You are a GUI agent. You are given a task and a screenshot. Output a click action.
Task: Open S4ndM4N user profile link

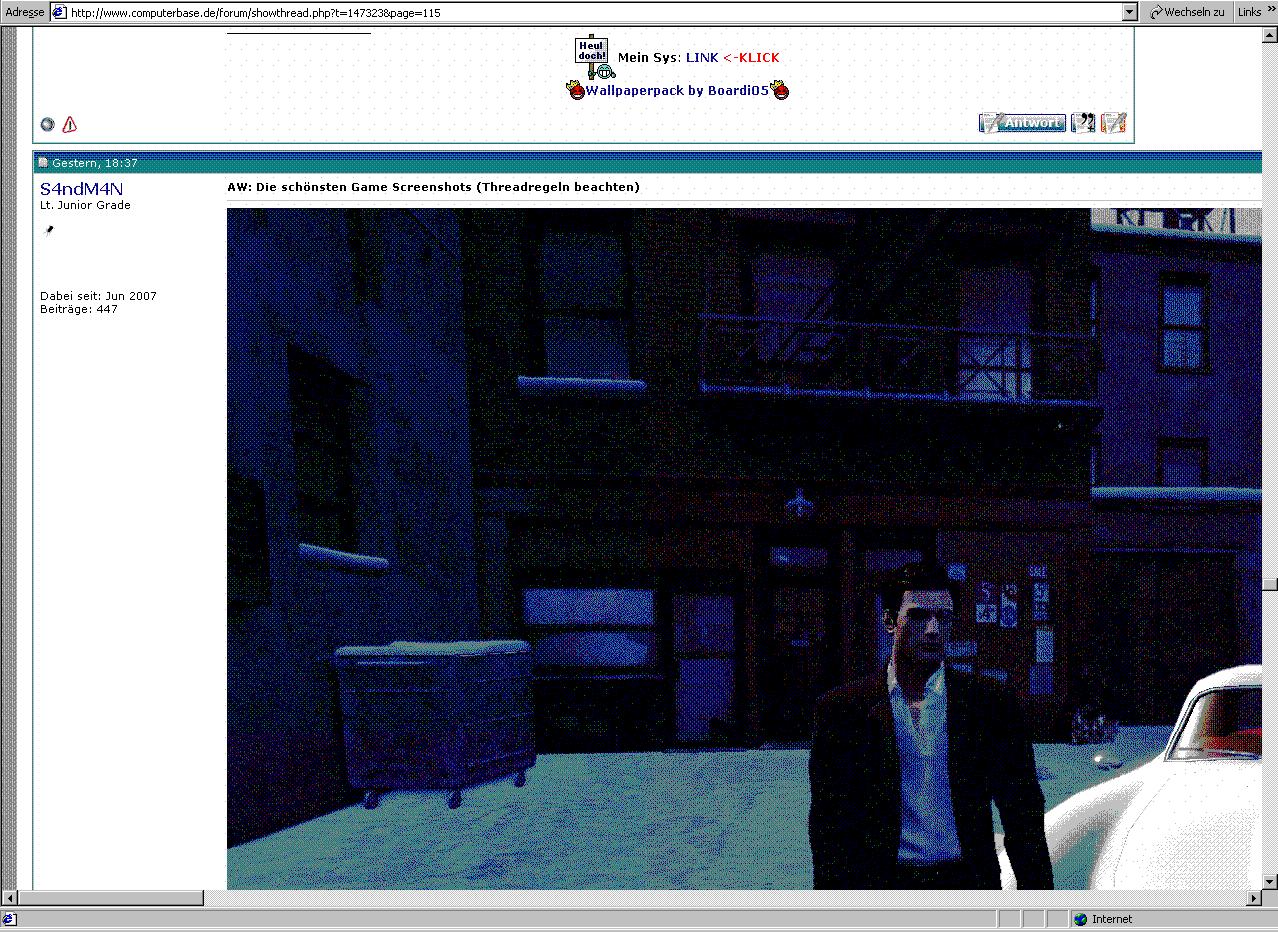coord(82,189)
